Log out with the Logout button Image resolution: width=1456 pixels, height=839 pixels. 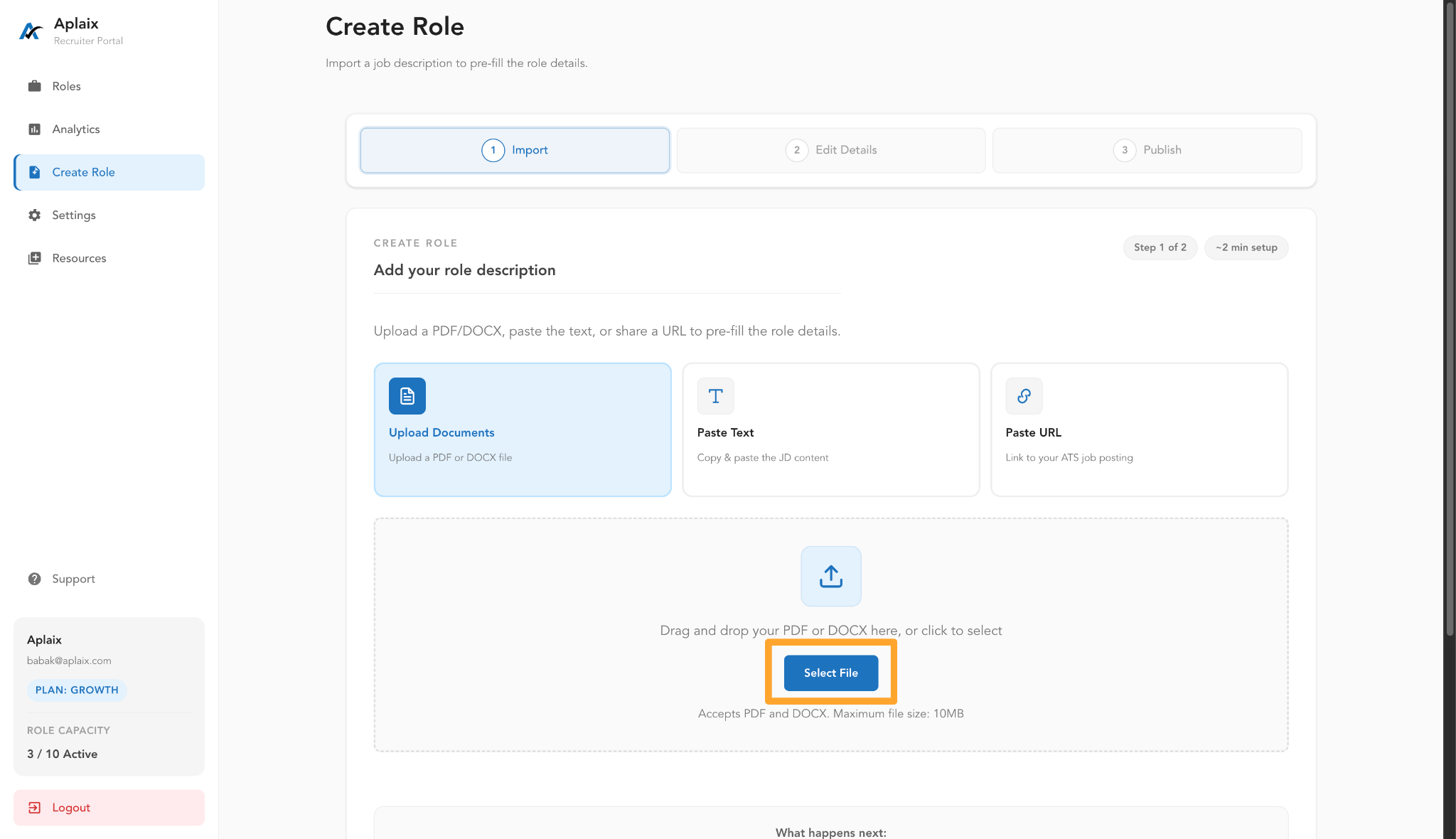coord(109,808)
